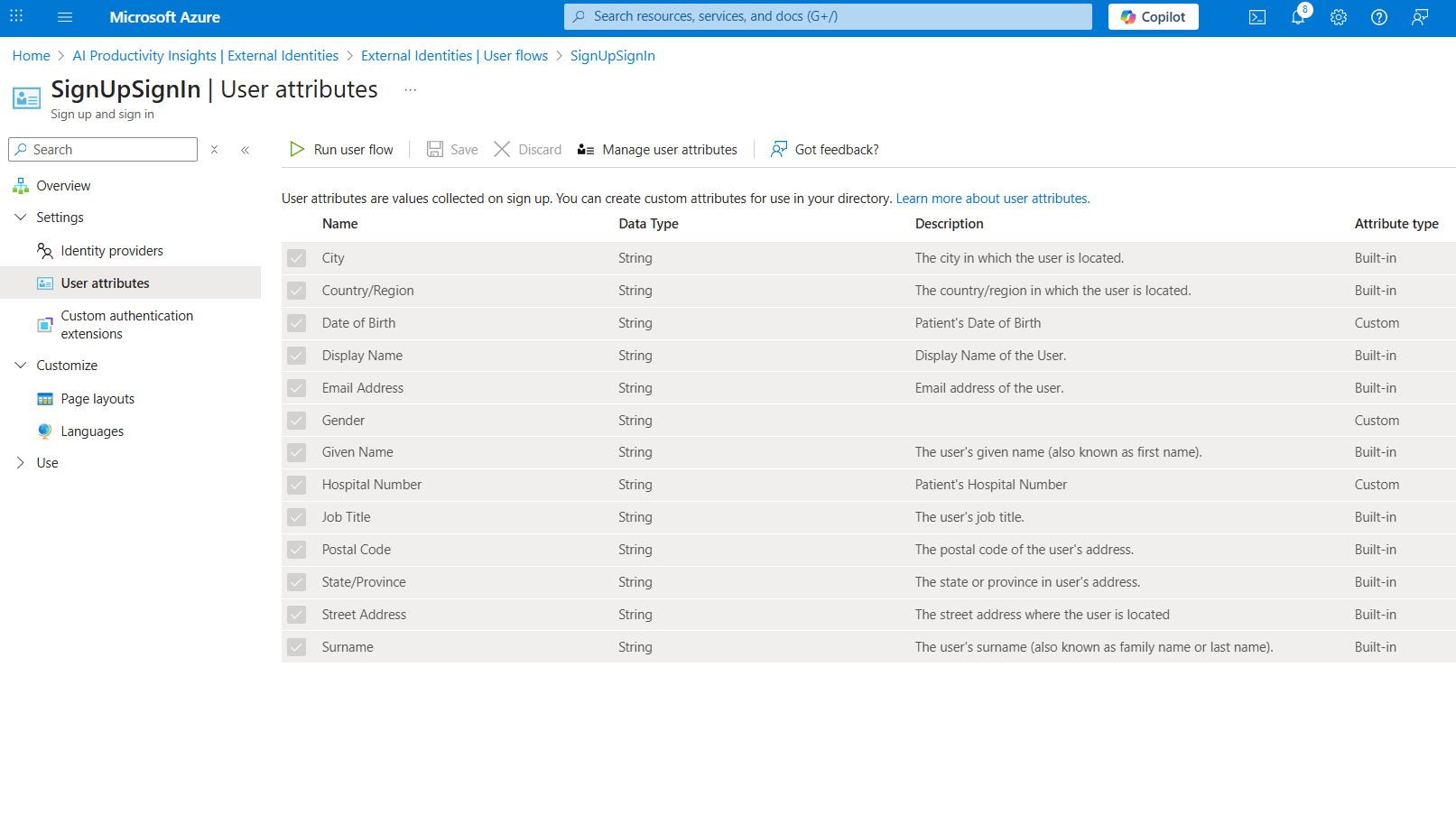The image size is (1456, 825).
Task: Click the Description column header
Action: point(950,224)
